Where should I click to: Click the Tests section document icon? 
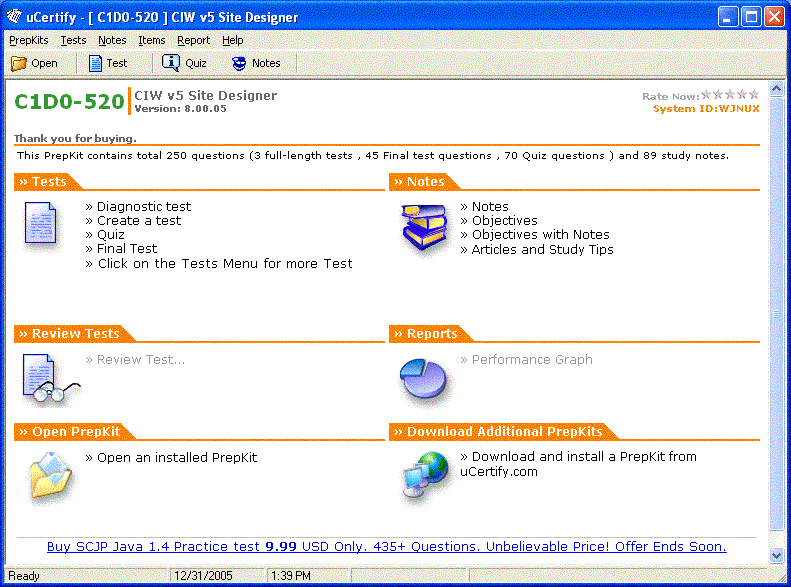click(40, 222)
